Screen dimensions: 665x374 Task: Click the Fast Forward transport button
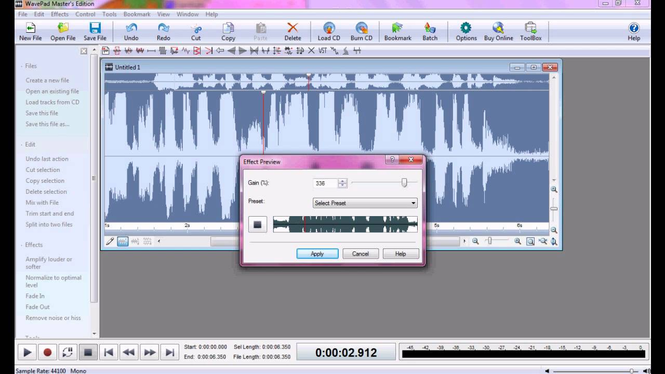coord(149,352)
